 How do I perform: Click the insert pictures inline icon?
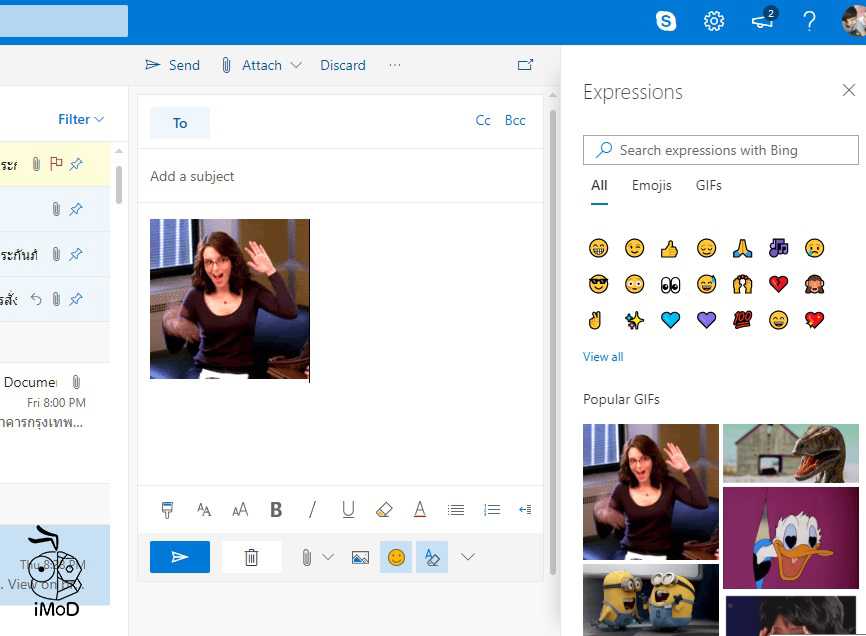(360, 556)
